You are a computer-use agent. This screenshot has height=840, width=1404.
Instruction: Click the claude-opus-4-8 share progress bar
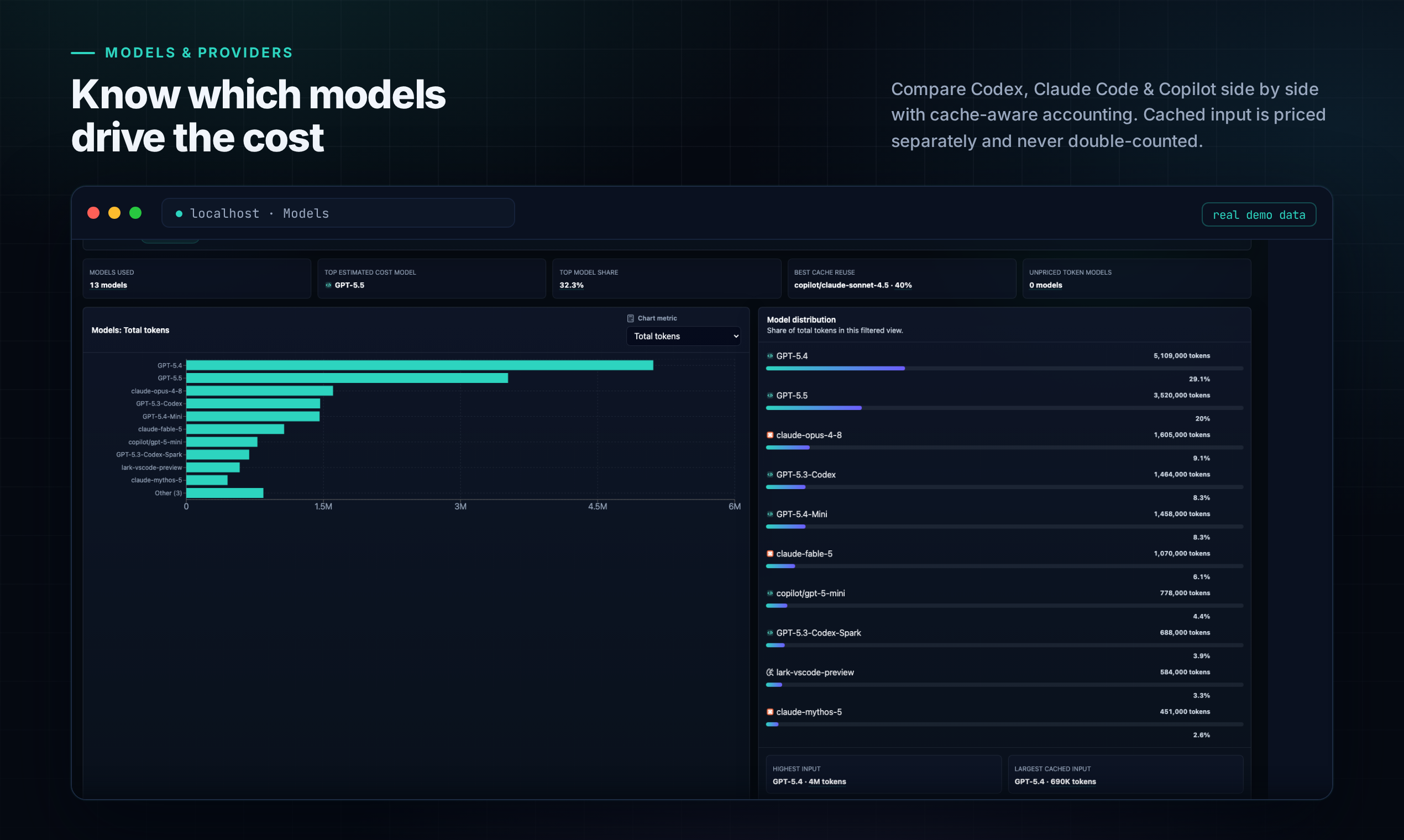click(x=1004, y=448)
